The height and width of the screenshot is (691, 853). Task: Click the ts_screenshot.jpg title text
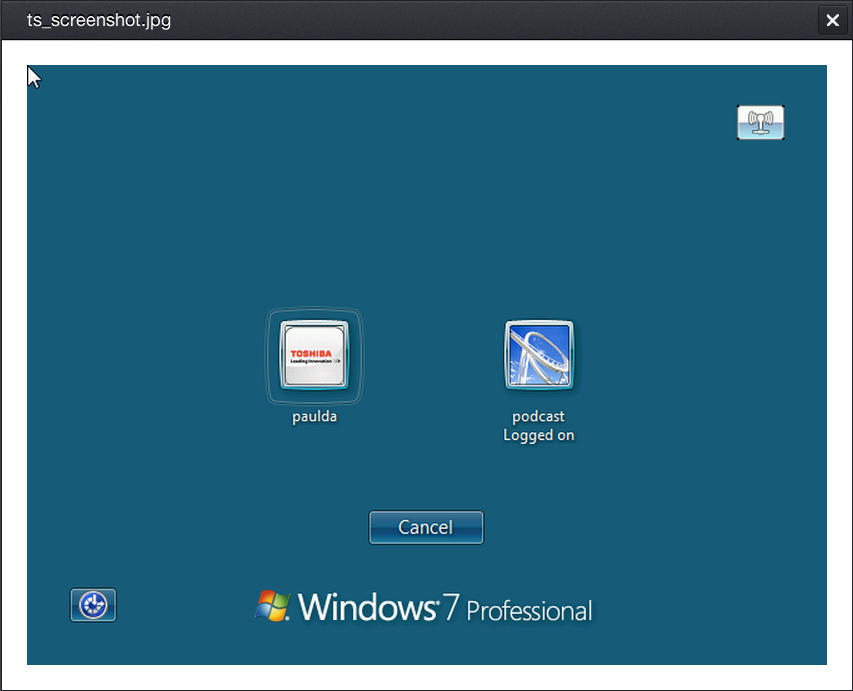[x=99, y=20]
